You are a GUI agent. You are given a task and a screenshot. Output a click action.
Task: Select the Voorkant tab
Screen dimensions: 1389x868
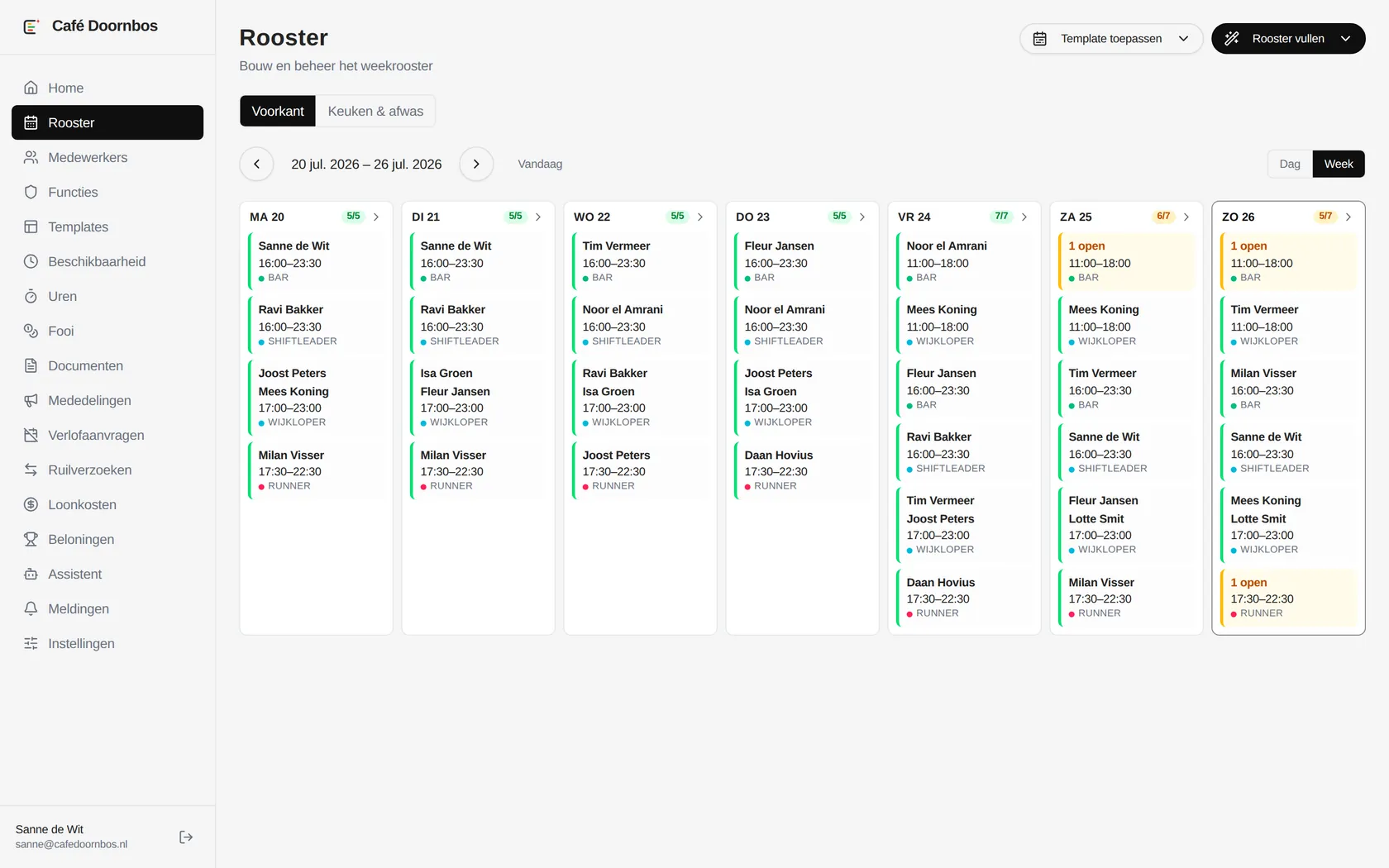pyautogui.click(x=278, y=111)
